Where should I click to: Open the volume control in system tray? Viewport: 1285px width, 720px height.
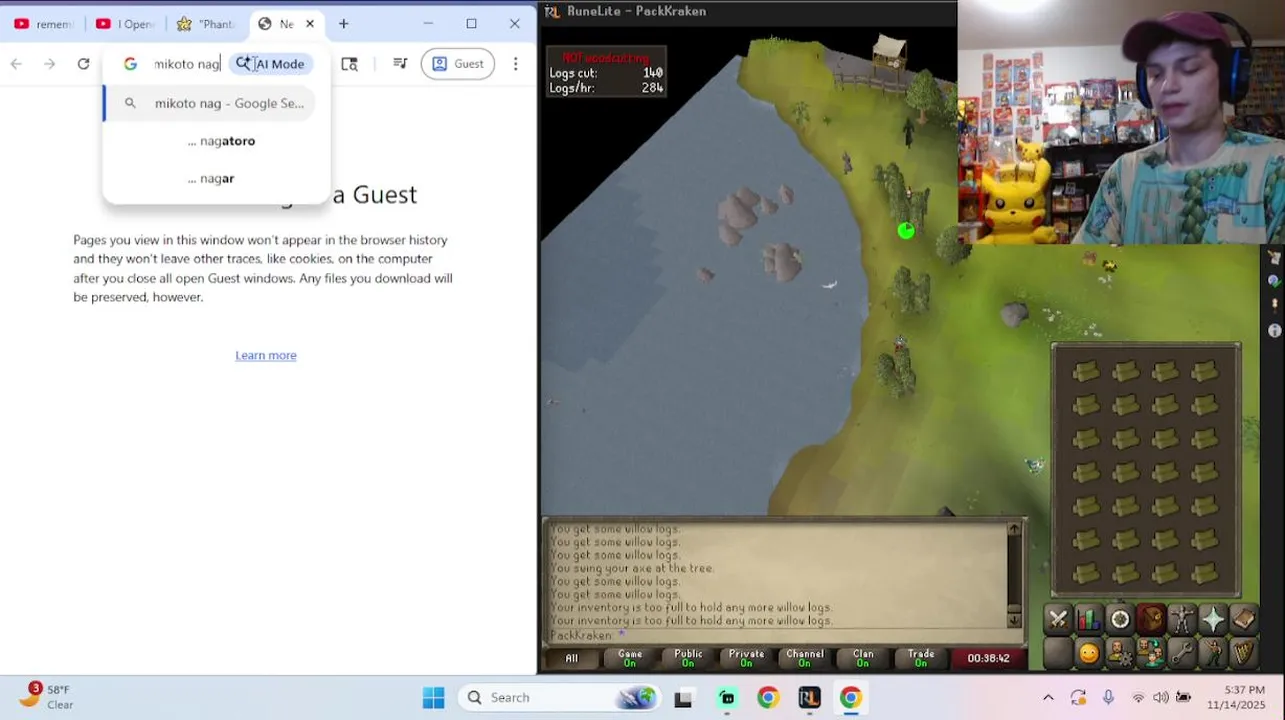click(1161, 698)
